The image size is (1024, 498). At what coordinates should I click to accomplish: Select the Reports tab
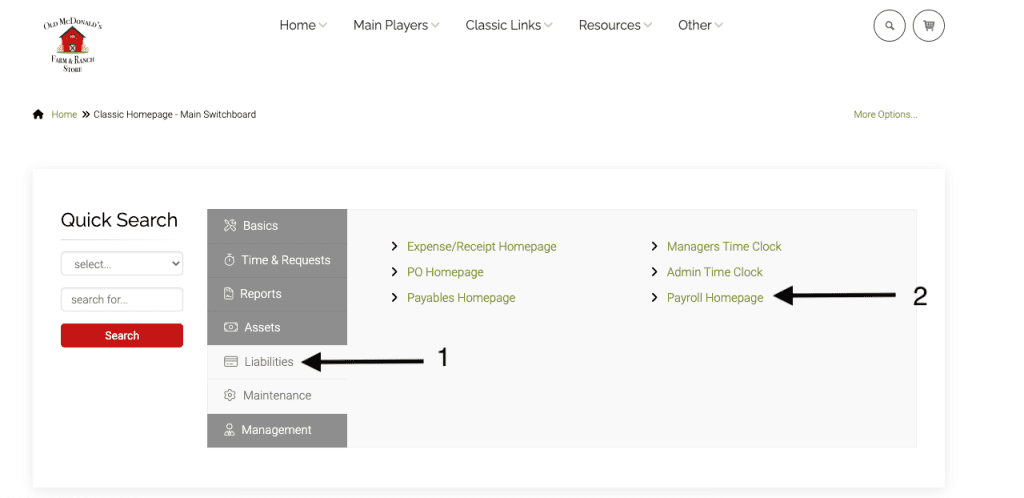coord(277,294)
